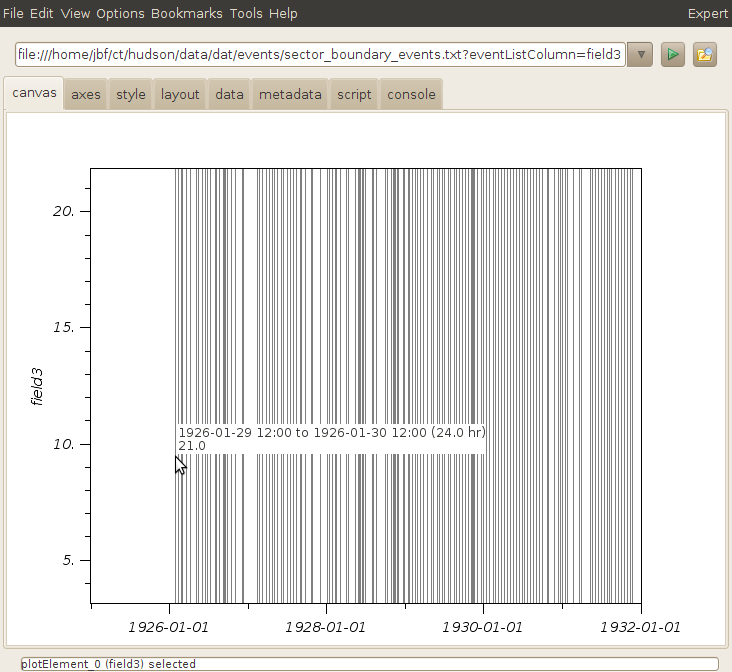Screen dimensions: 732x672
Task: Open the Edit menu
Action: [42, 13]
